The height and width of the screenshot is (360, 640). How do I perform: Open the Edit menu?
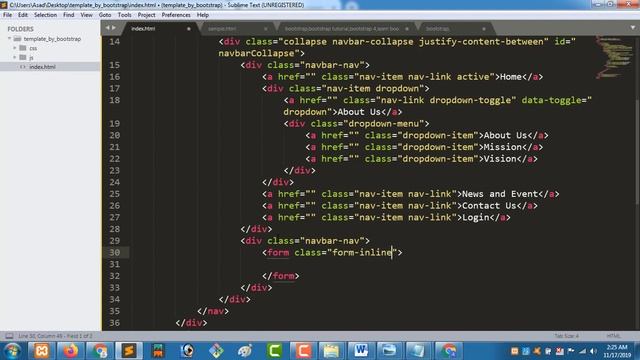(x=22, y=15)
